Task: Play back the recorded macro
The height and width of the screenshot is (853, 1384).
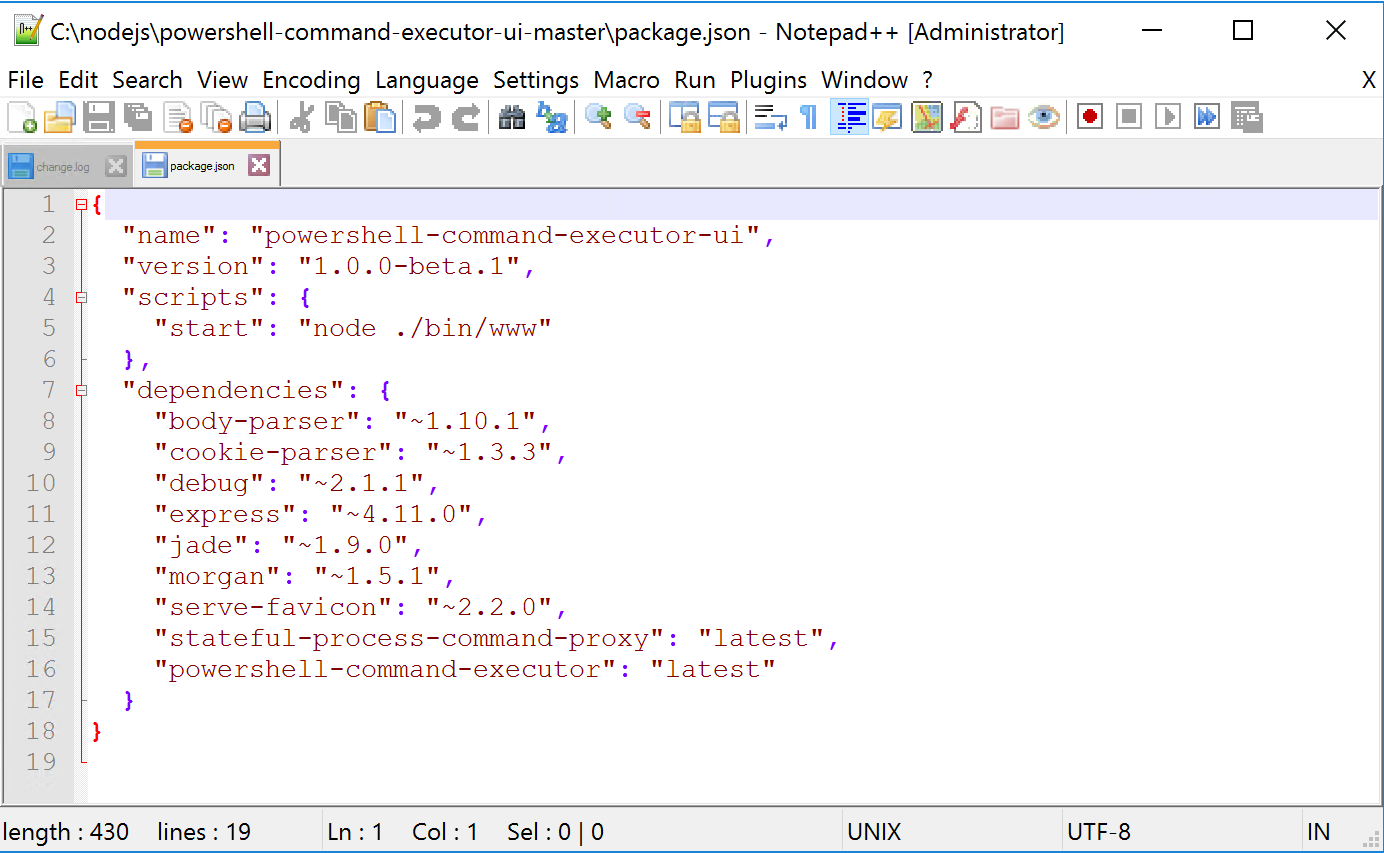Action: pos(1167,117)
